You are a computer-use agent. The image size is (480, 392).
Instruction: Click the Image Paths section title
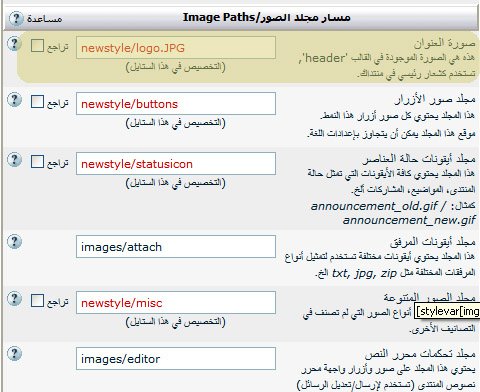pos(266,17)
